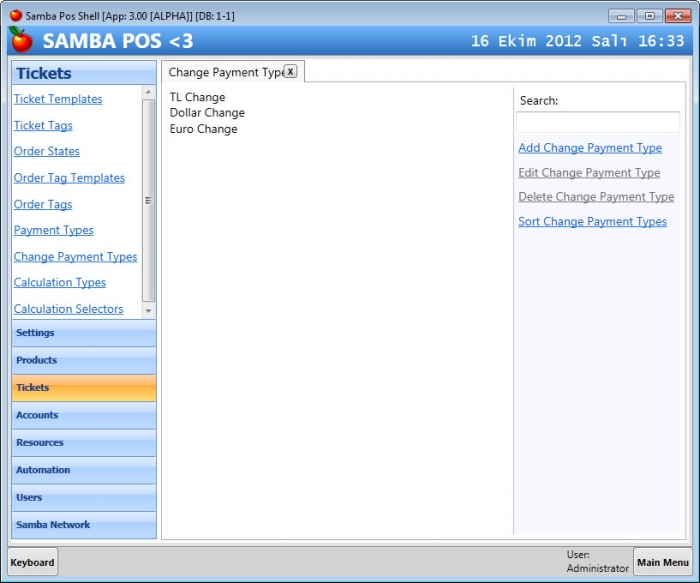Close the Change Payment Types tab
The height and width of the screenshot is (583, 700).
[290, 71]
